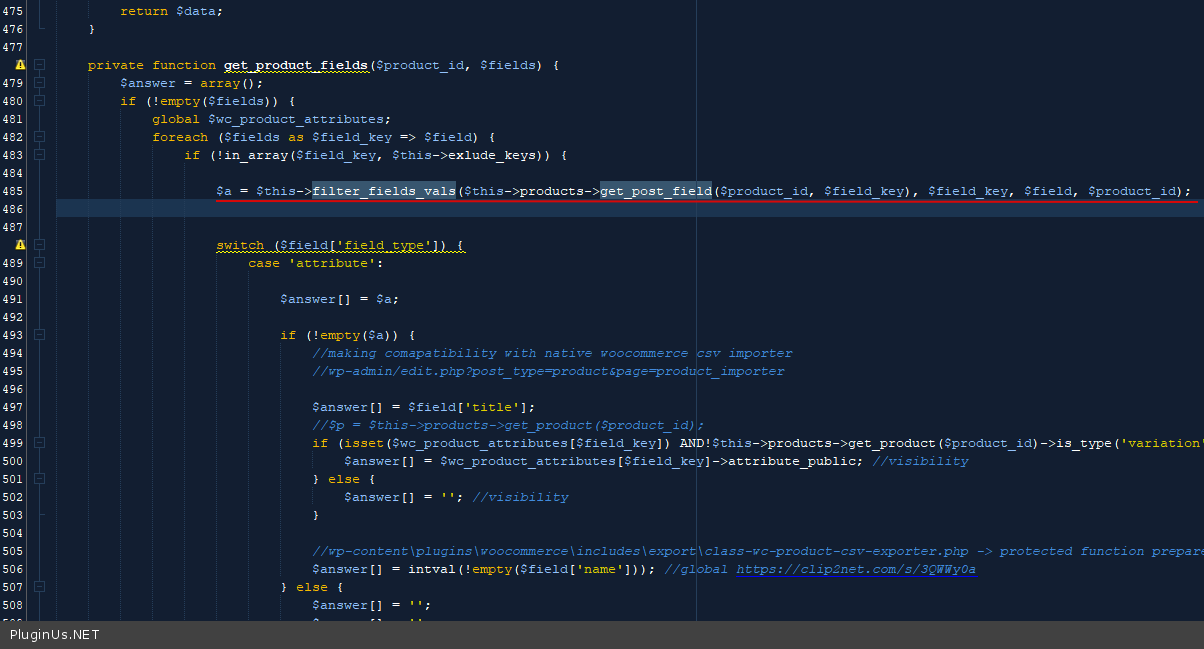The height and width of the screenshot is (649, 1204).
Task: Click the PluginUs.NET label in bottom bar
Action: [55, 635]
